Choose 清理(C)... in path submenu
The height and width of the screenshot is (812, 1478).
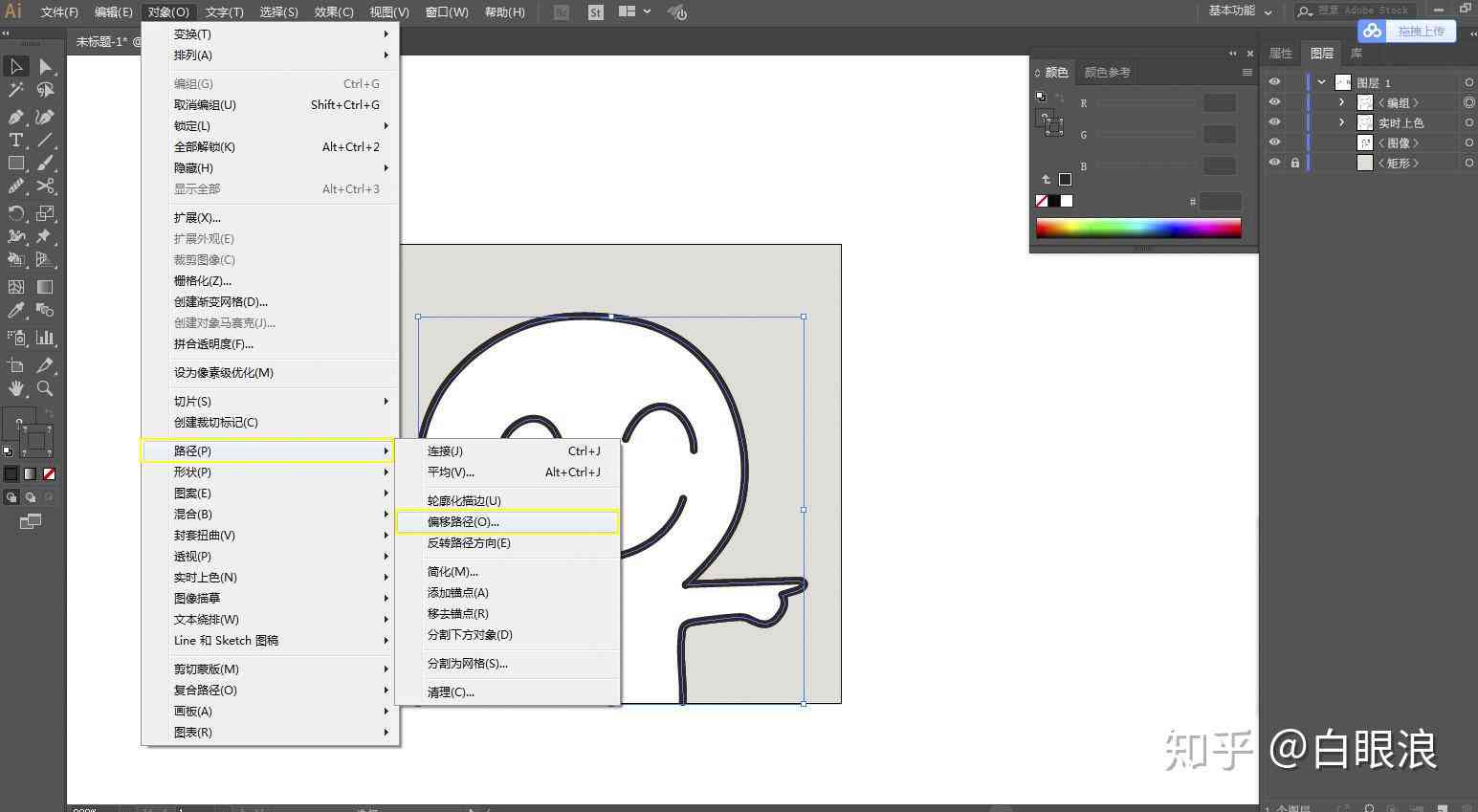(x=507, y=692)
